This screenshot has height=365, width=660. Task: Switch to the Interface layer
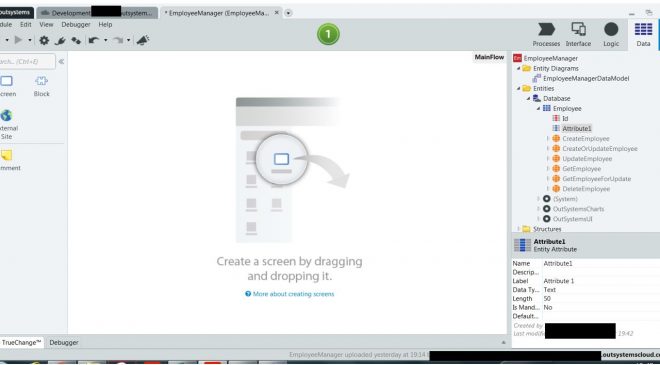578,34
